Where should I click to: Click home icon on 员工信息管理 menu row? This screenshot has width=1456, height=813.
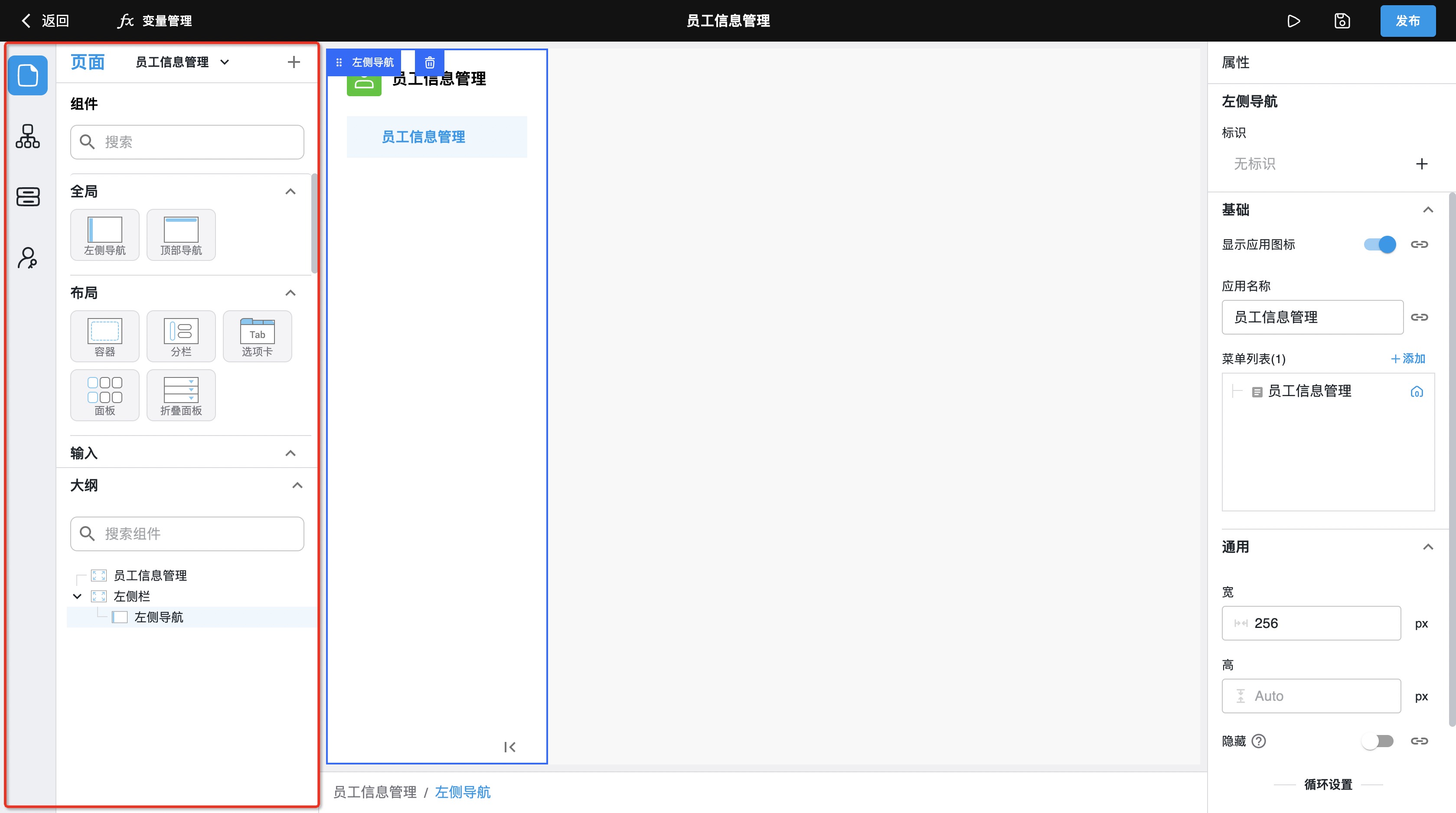click(1417, 391)
